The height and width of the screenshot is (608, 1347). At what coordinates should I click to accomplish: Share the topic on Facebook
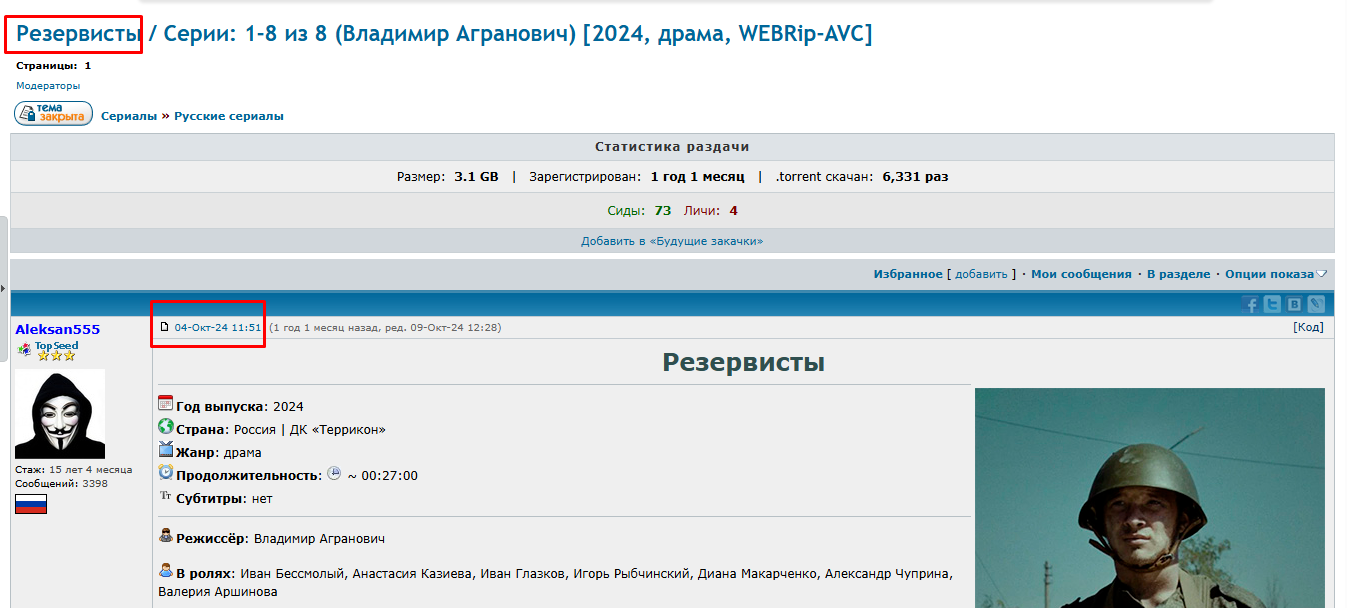[1250, 305]
